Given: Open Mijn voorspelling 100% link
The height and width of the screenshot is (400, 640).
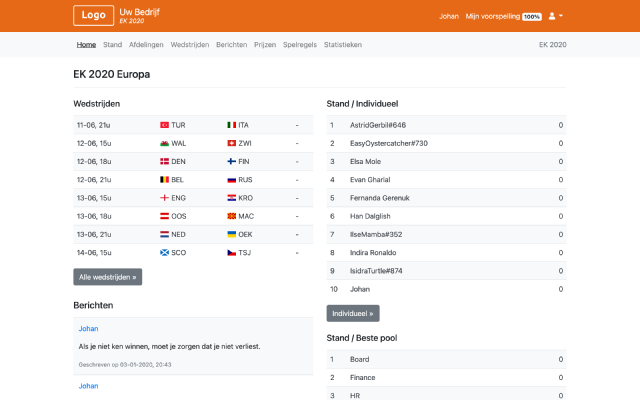Looking at the screenshot, I should (x=504, y=16).
